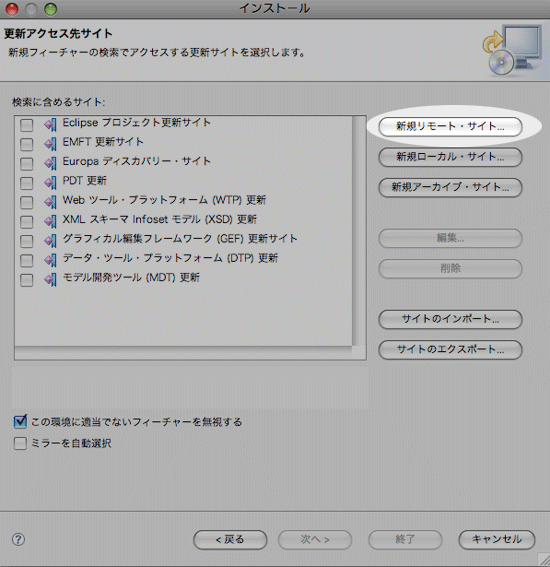550x567 pixels.
Task: Select the EMFT 更新サイト row text
Action: click(103, 142)
